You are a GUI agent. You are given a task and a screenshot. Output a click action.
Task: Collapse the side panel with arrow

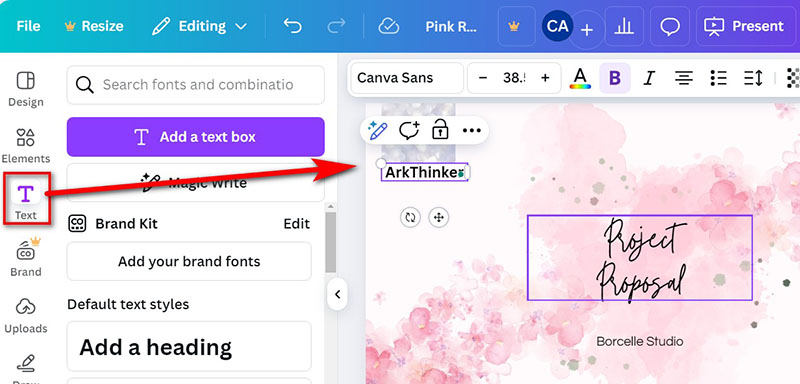click(x=337, y=294)
